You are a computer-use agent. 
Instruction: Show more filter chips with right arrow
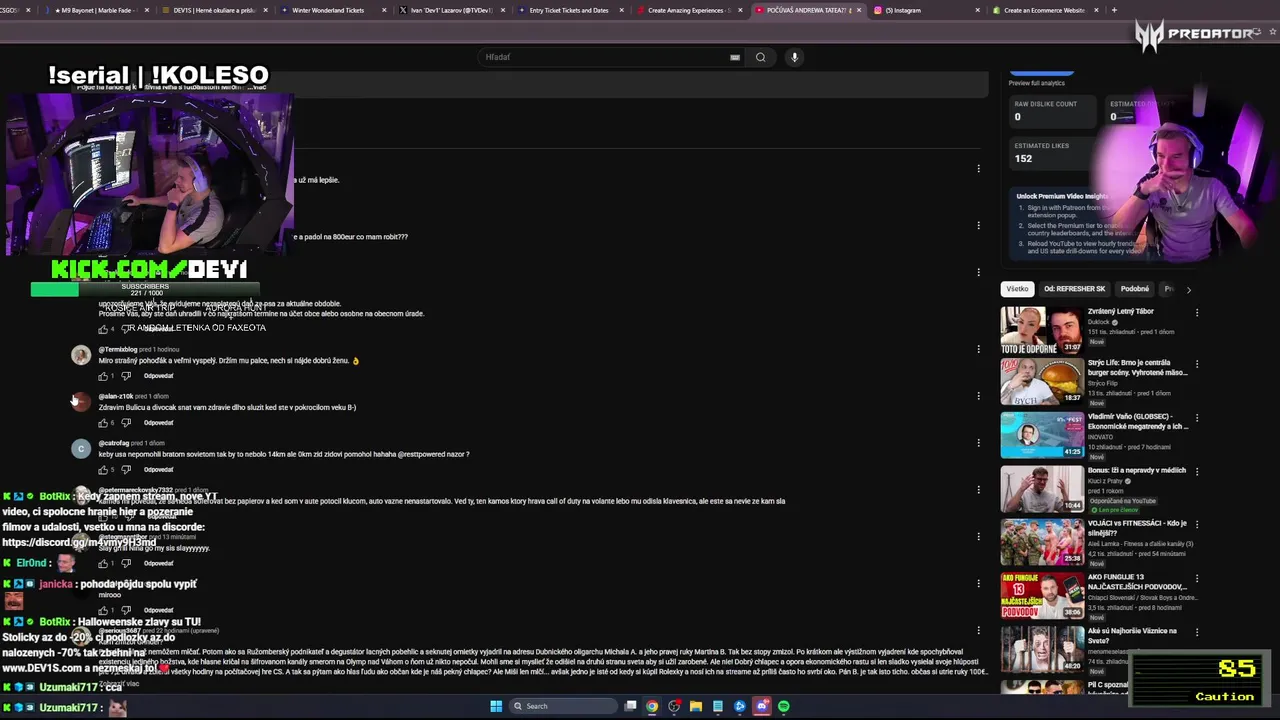(1188, 289)
